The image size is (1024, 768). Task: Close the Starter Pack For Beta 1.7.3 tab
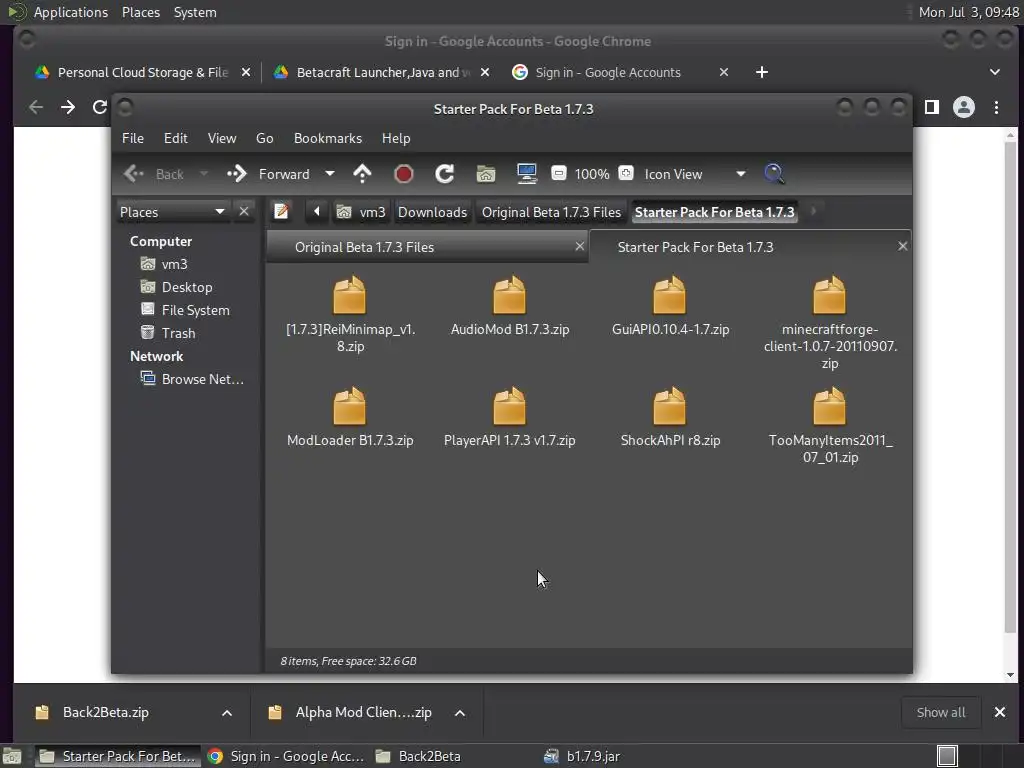(x=903, y=246)
